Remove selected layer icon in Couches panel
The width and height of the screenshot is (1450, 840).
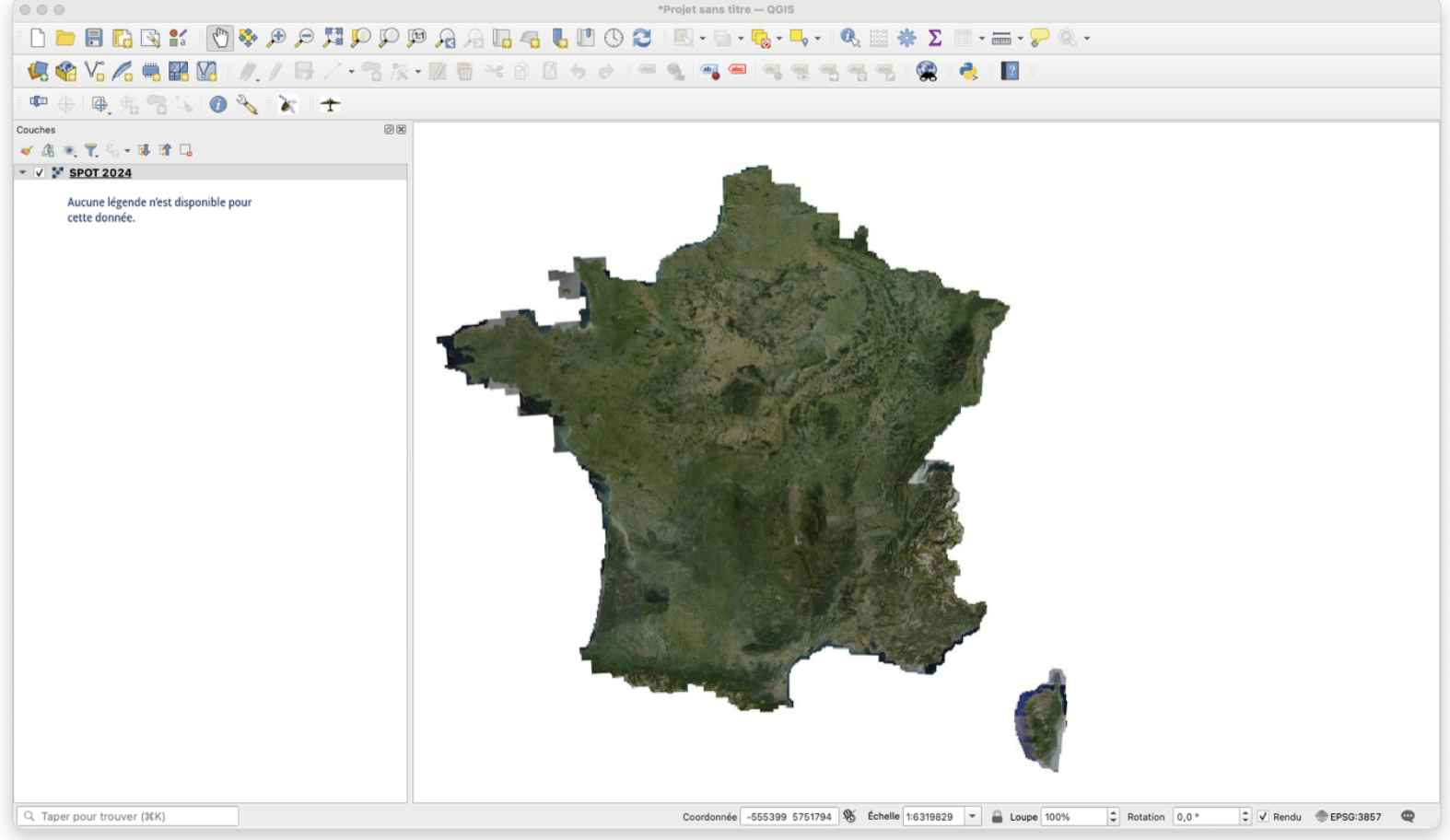tap(186, 150)
